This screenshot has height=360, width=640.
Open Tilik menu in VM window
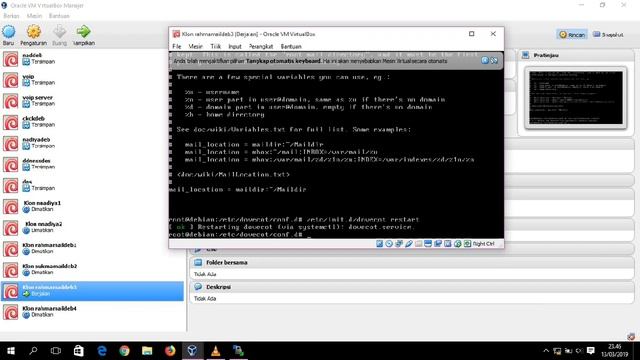coord(216,47)
